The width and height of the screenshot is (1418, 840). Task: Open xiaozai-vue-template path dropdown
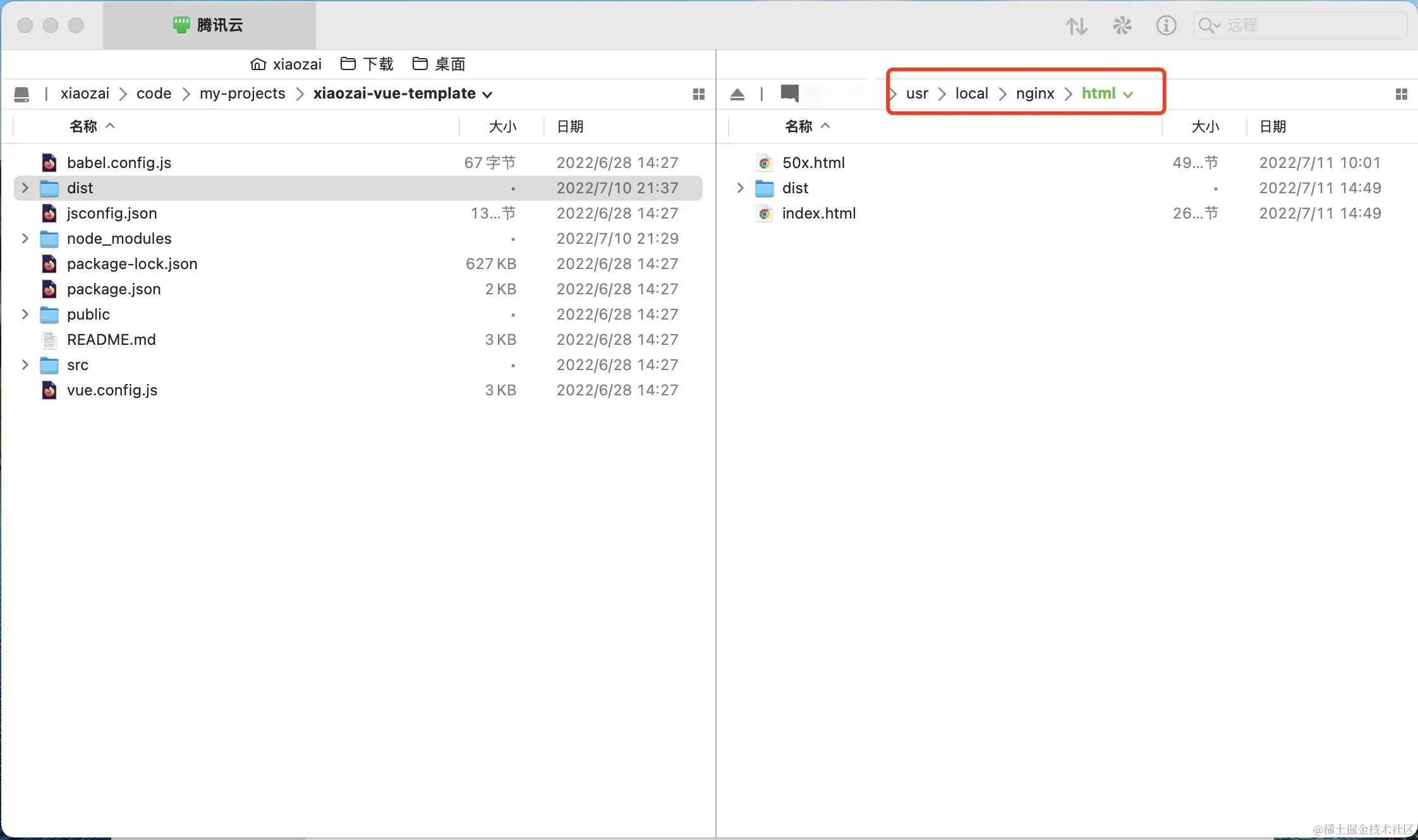pos(487,95)
